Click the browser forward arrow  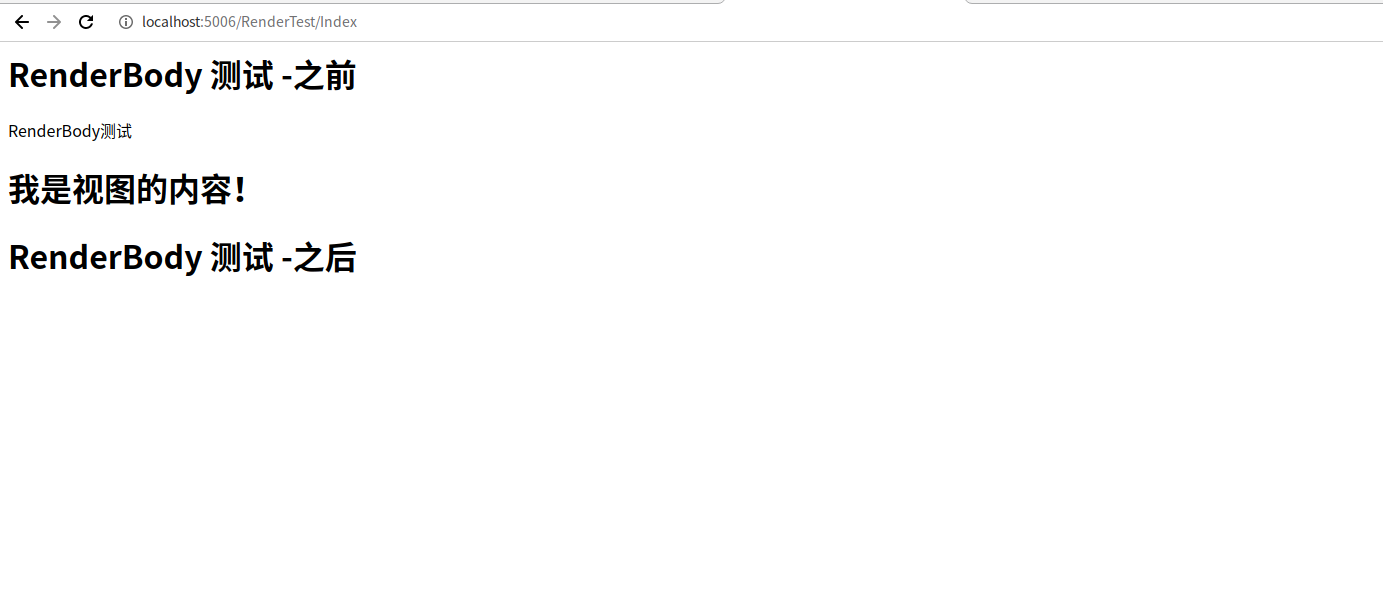tap(54, 22)
